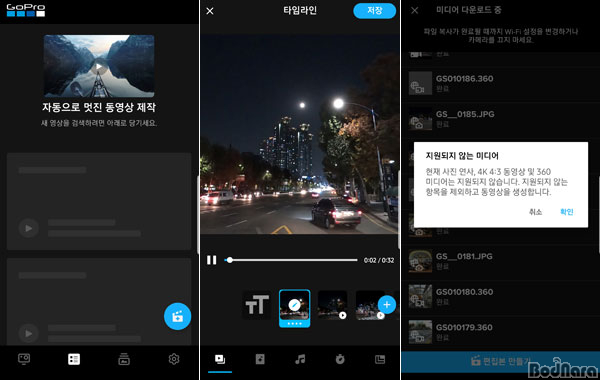Select the highlighted clip thumbnail in timeline
The width and height of the screenshot is (600, 380).
295,308
